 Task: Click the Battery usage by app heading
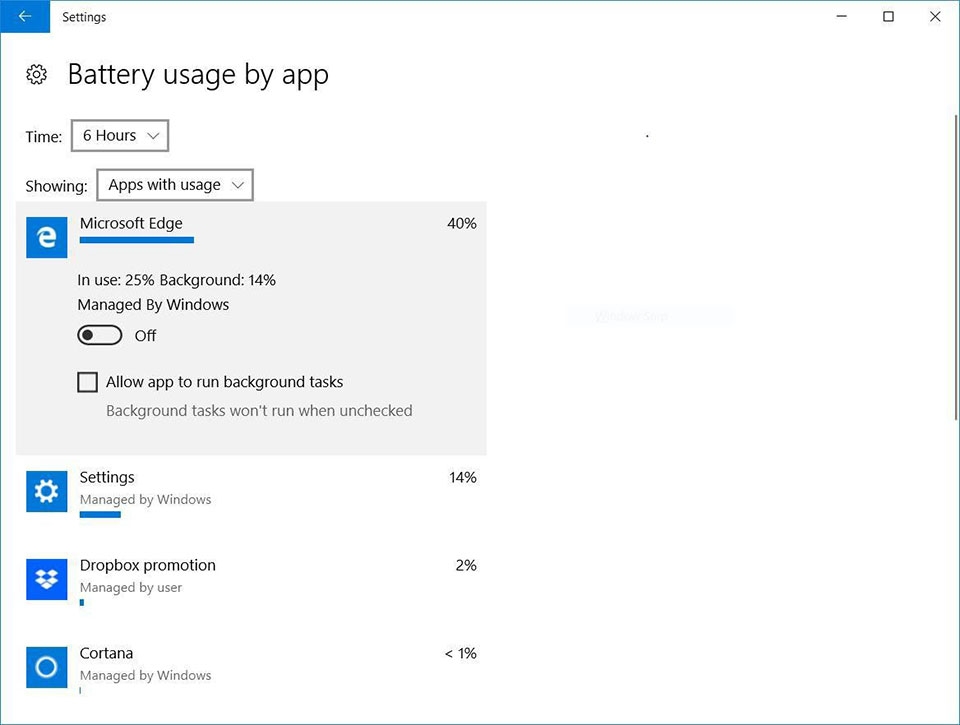pos(198,75)
